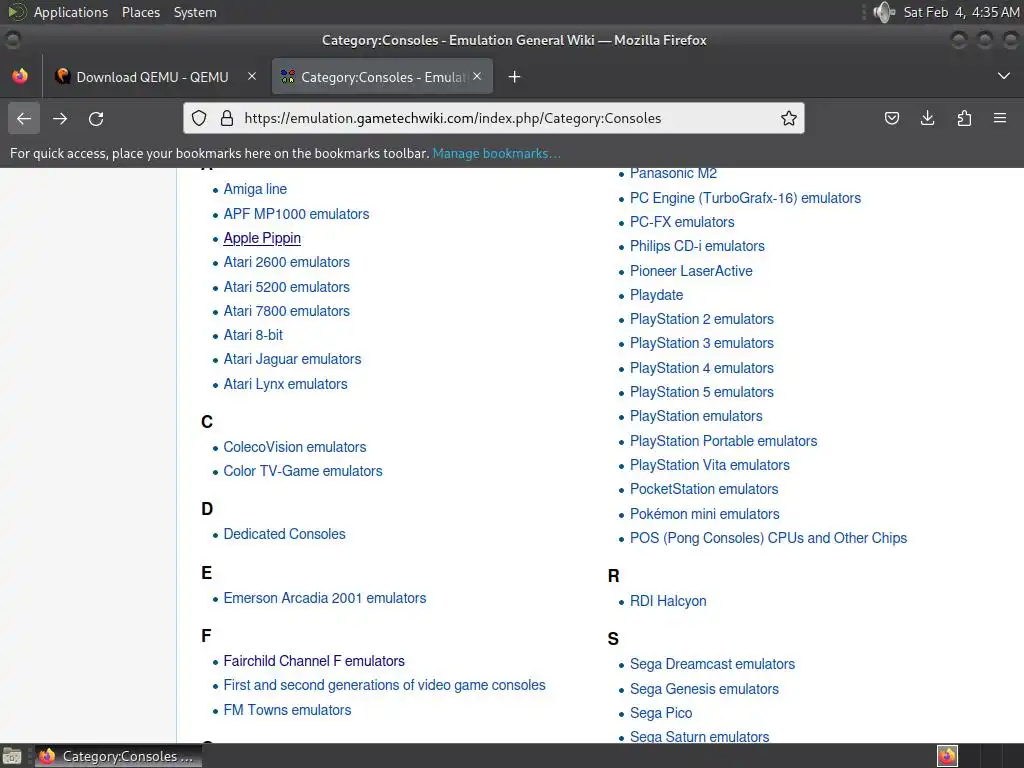The height and width of the screenshot is (768, 1024).
Task: Open Emerson Arcadia 2001 emulators link
Action: pos(325,598)
